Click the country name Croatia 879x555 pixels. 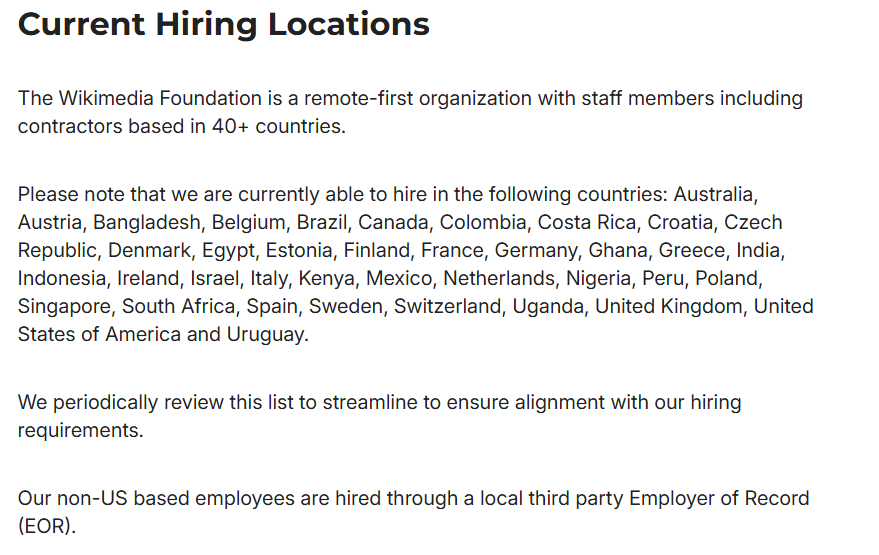point(680,222)
